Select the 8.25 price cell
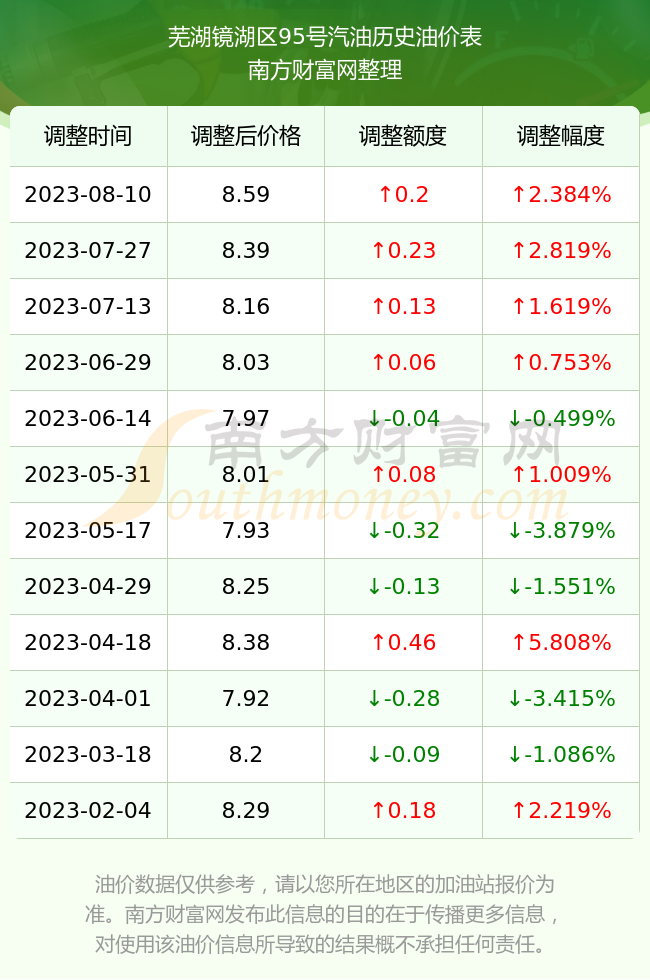650x980 pixels. coord(246,586)
